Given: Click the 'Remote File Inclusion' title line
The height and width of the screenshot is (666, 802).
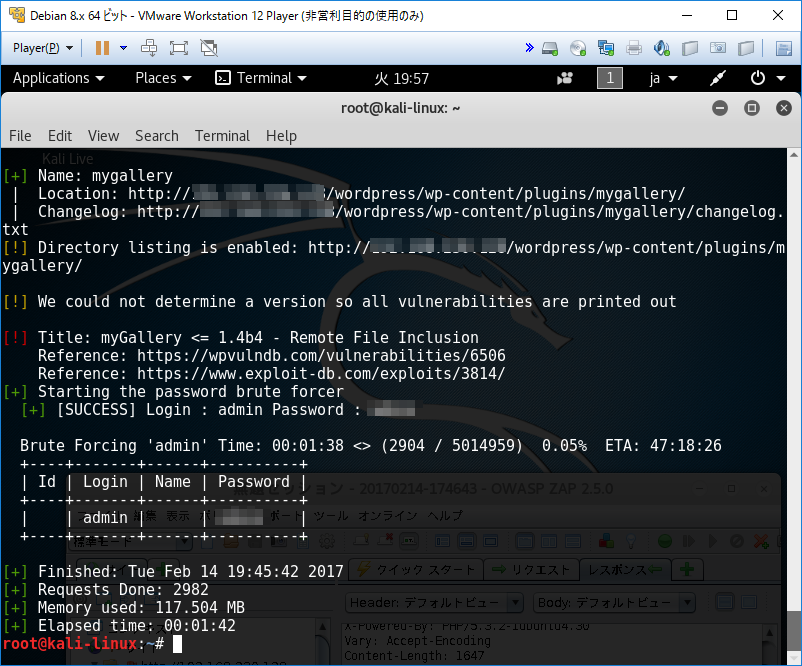Looking at the screenshot, I should (241, 338).
